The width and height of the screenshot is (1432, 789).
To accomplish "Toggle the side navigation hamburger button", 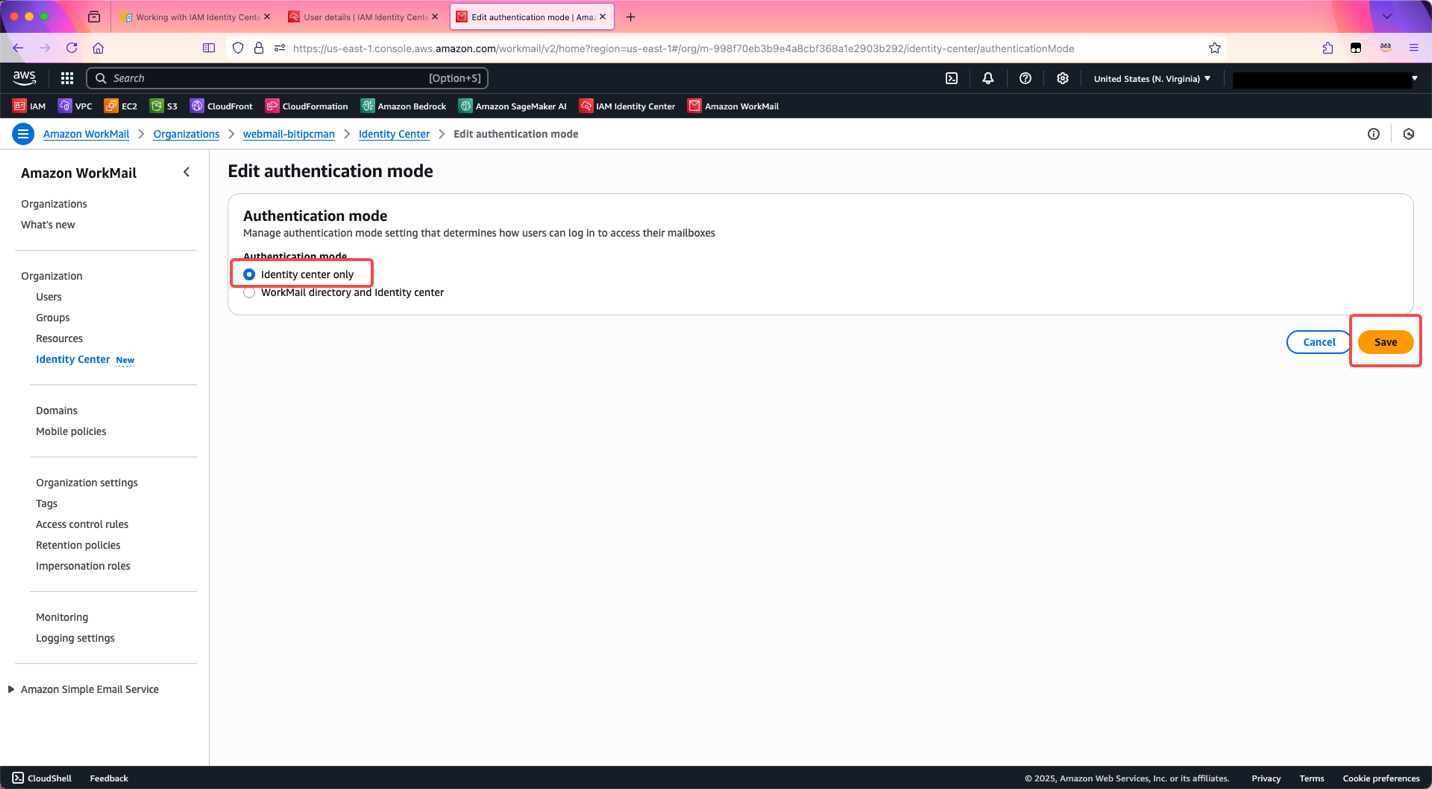I will click(x=23, y=134).
